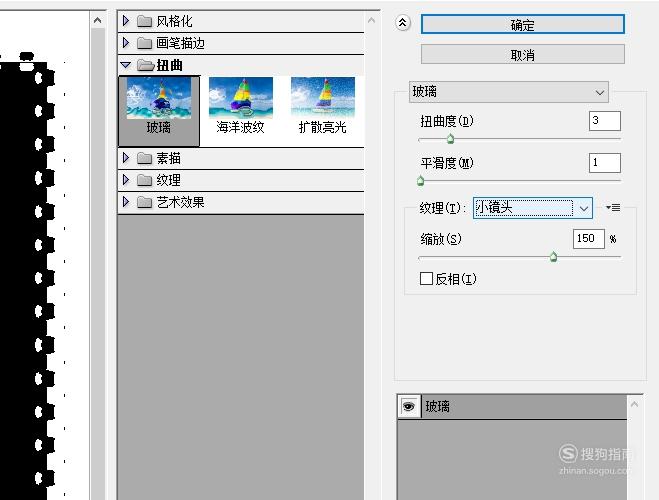Enable the 反相 checkbox
This screenshot has width=659, height=500.
(427, 278)
